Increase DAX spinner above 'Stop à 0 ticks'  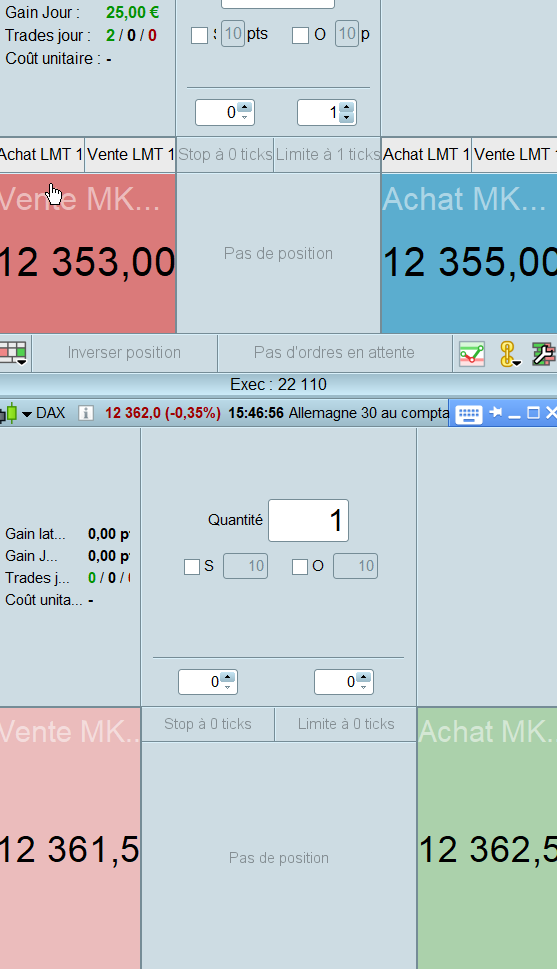pos(227,677)
